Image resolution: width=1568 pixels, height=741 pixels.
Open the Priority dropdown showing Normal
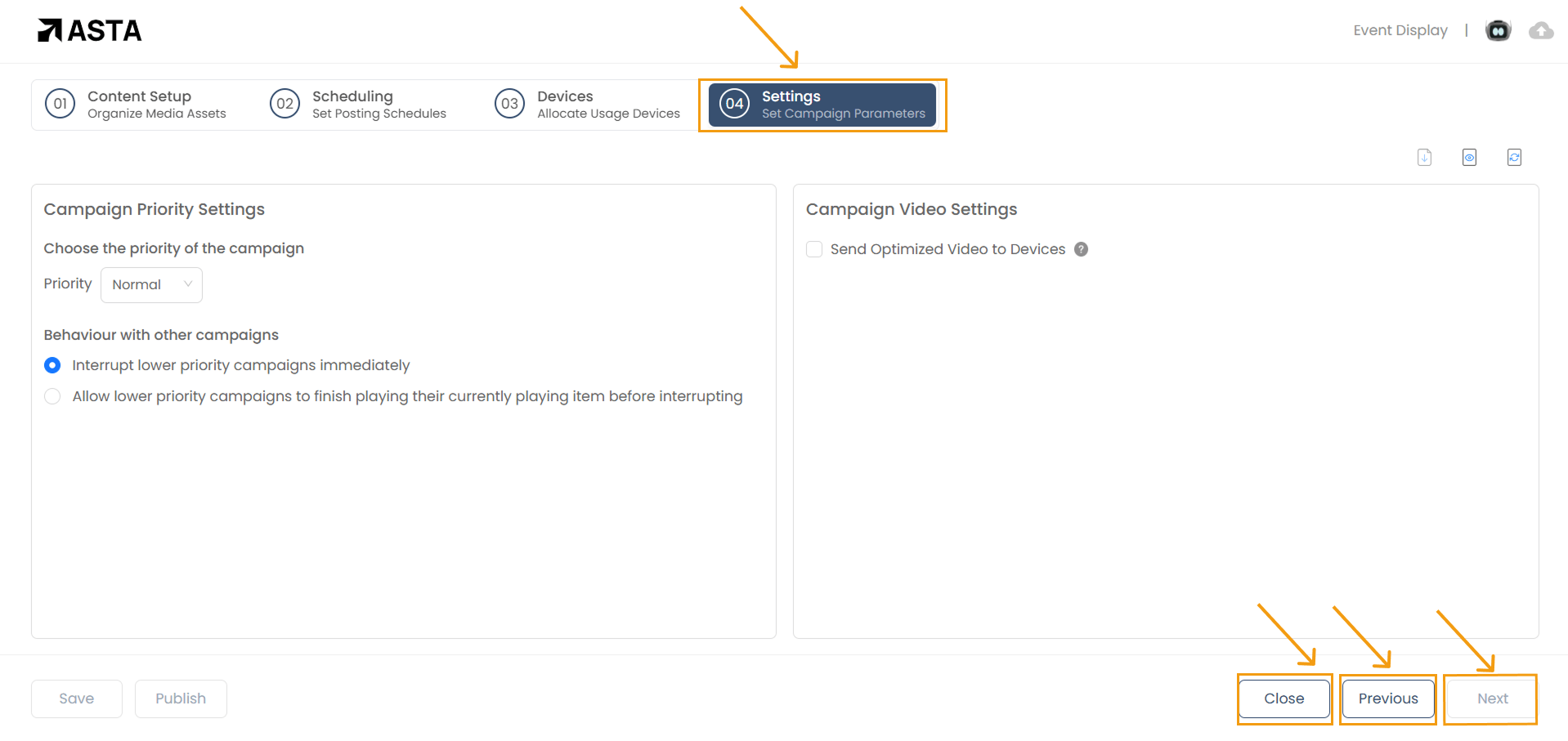point(151,285)
